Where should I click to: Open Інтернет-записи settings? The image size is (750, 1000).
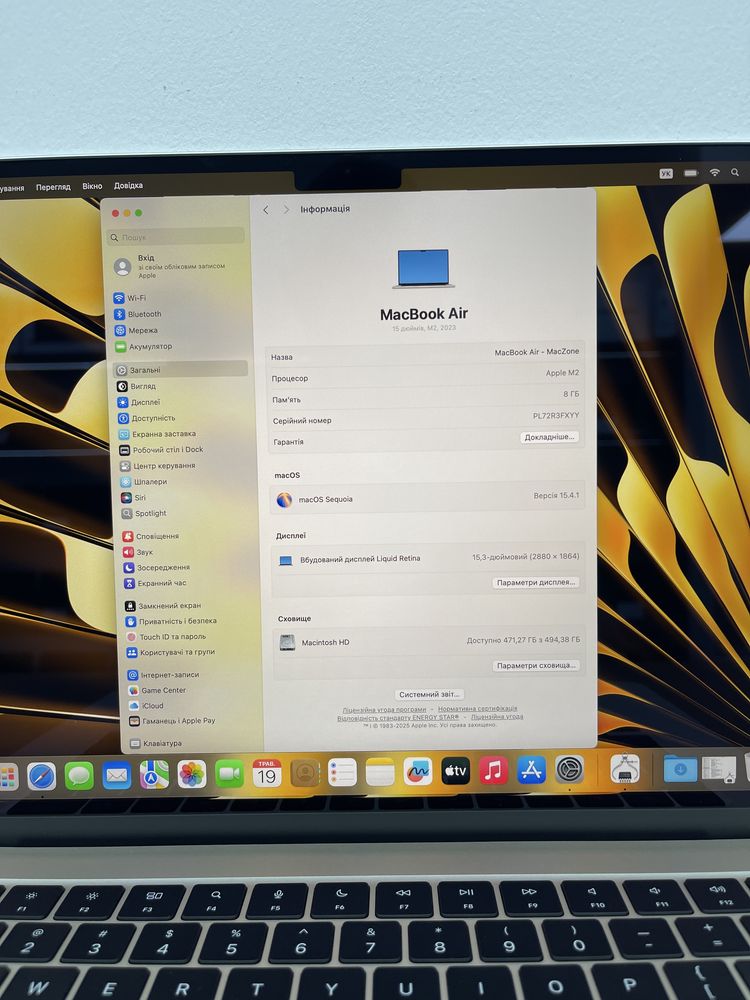click(x=163, y=675)
